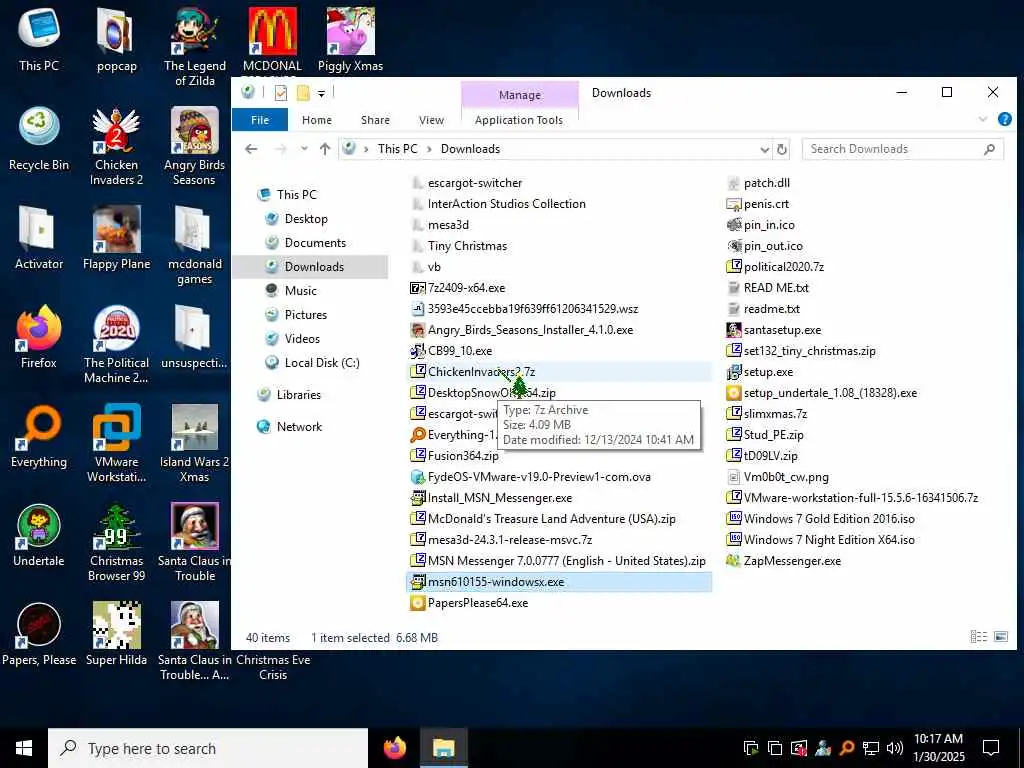Open the address bar history dropdown

(764, 150)
